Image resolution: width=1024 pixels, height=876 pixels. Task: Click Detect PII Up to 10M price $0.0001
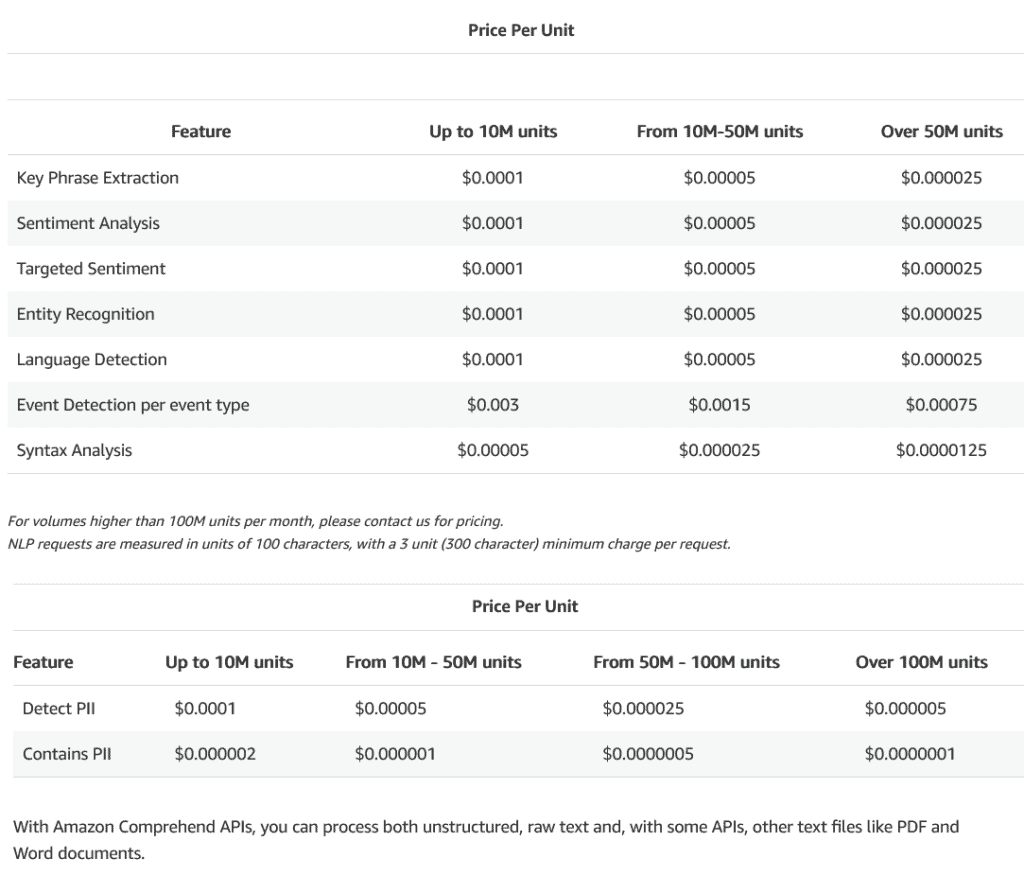pos(205,708)
